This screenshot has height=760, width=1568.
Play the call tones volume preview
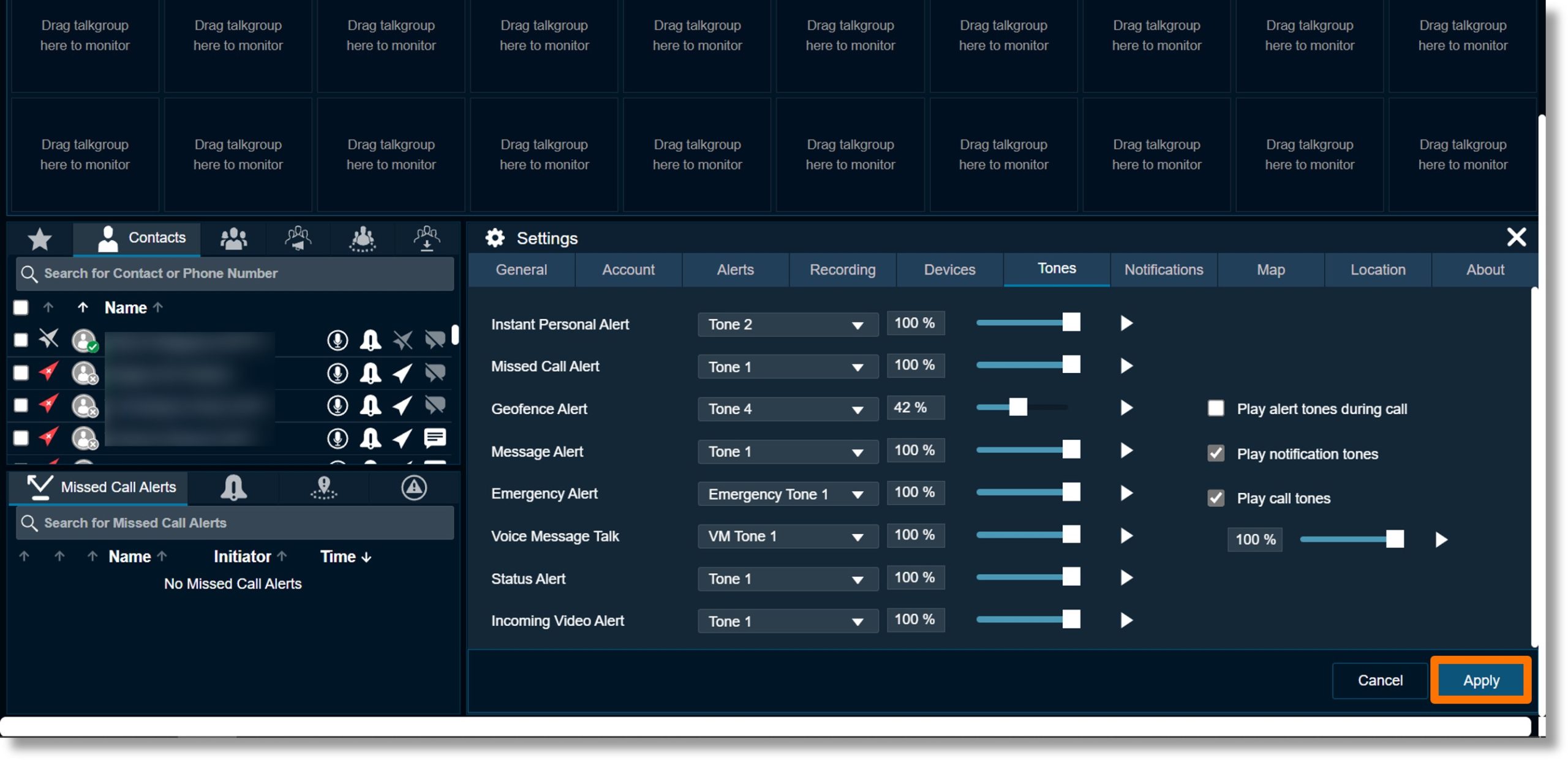(x=1441, y=540)
